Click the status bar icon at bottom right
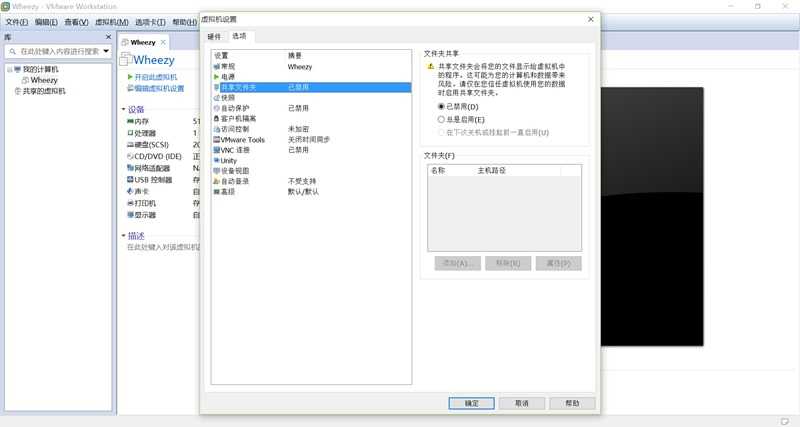Viewport: 800px width, 427px height. pyautogui.click(x=785, y=421)
